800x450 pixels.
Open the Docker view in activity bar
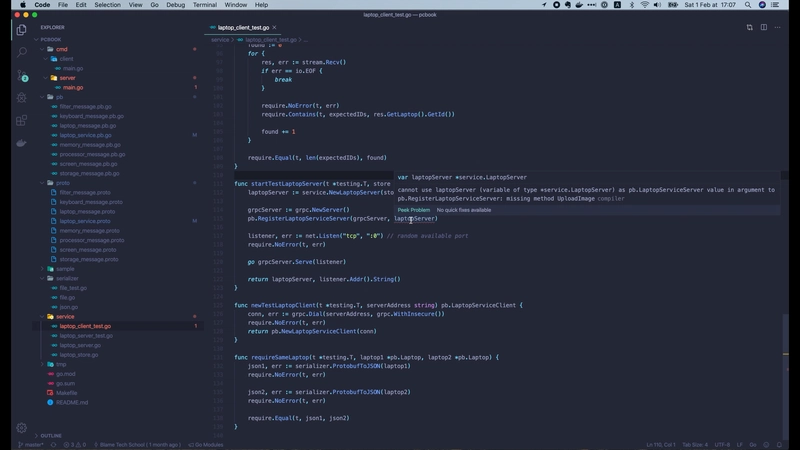[21, 143]
